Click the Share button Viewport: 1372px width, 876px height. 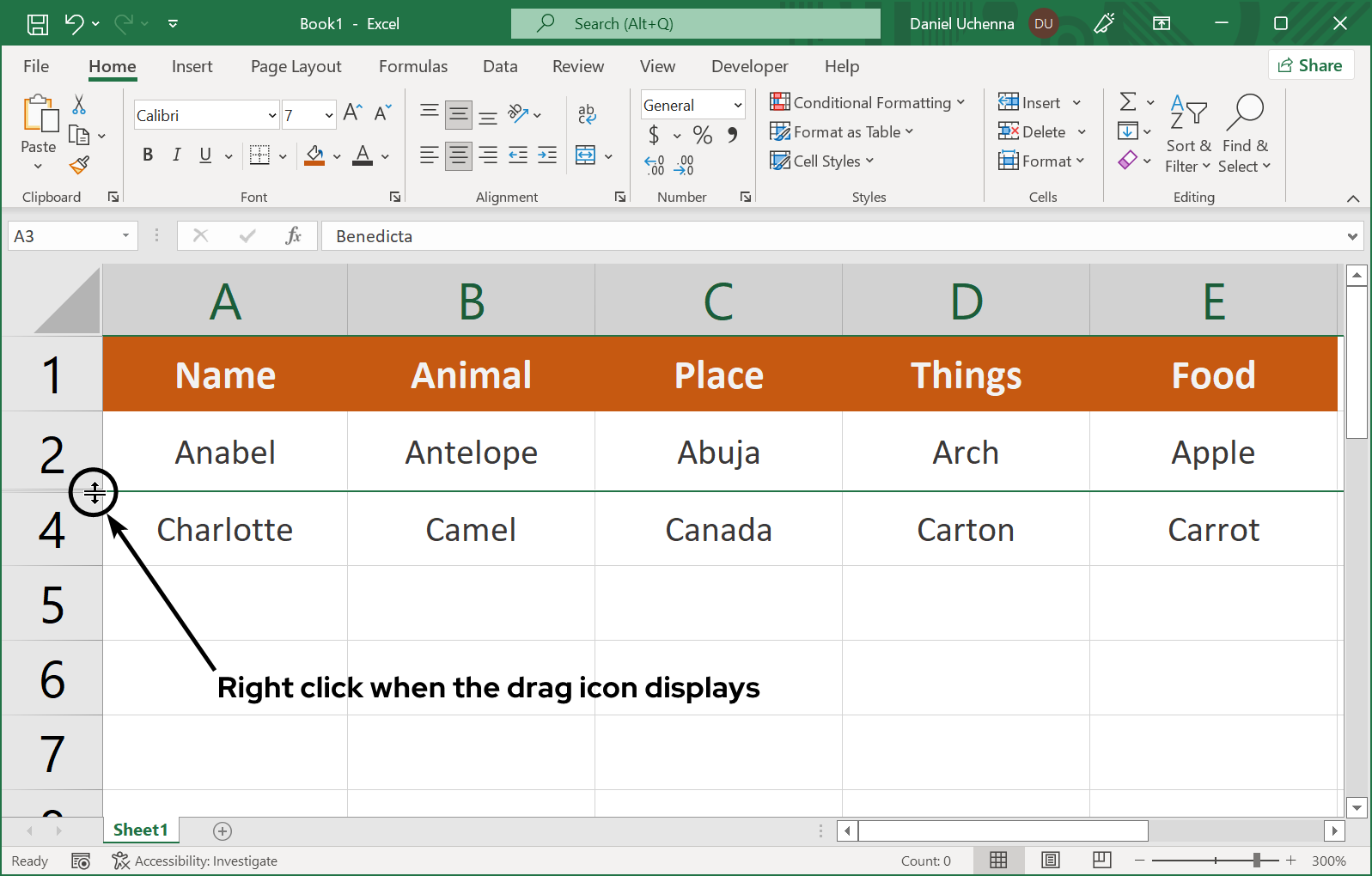(1310, 65)
